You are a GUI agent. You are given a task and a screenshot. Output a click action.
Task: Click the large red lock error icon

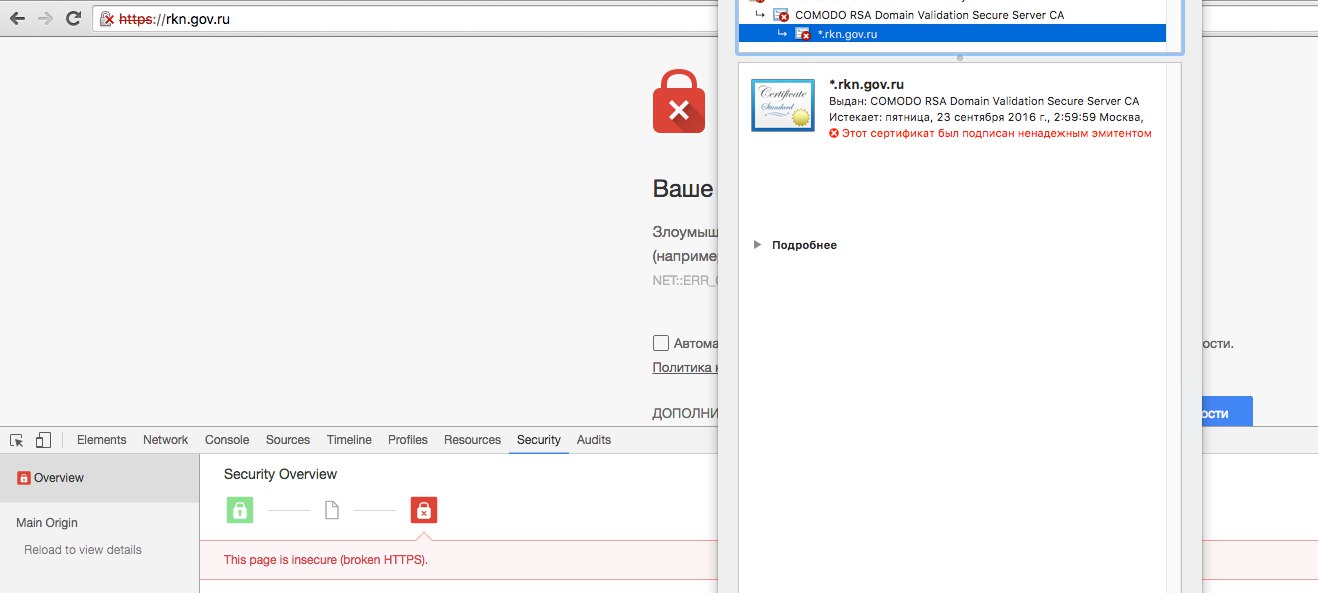pos(679,101)
